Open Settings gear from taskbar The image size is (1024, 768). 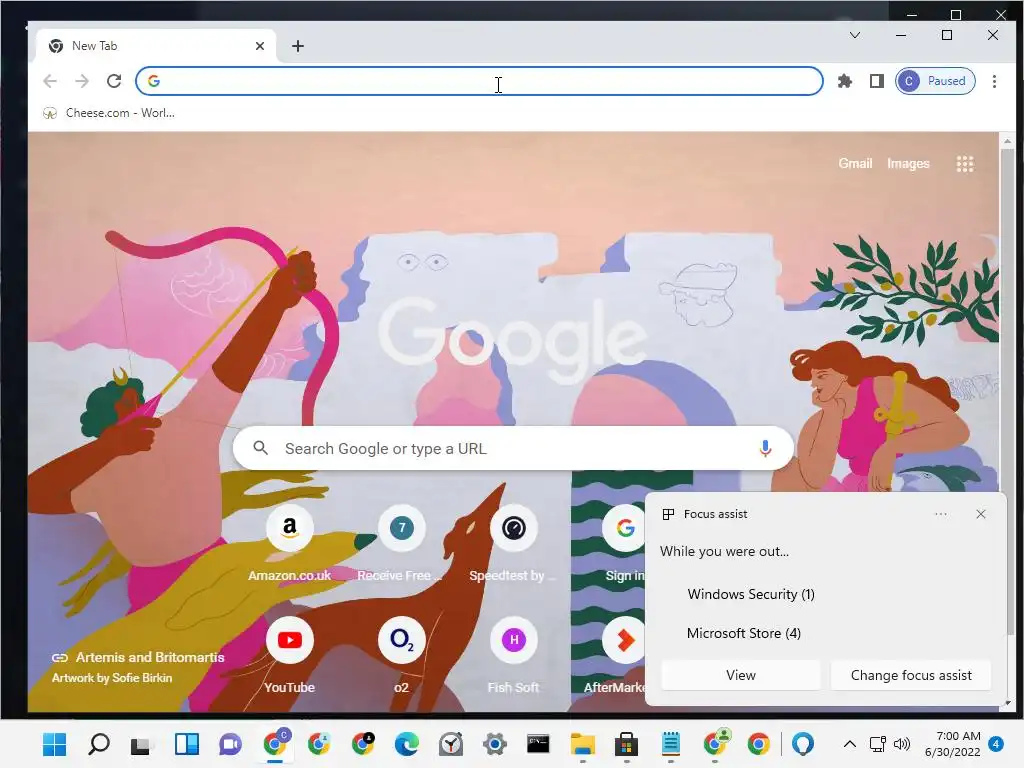tap(494, 744)
